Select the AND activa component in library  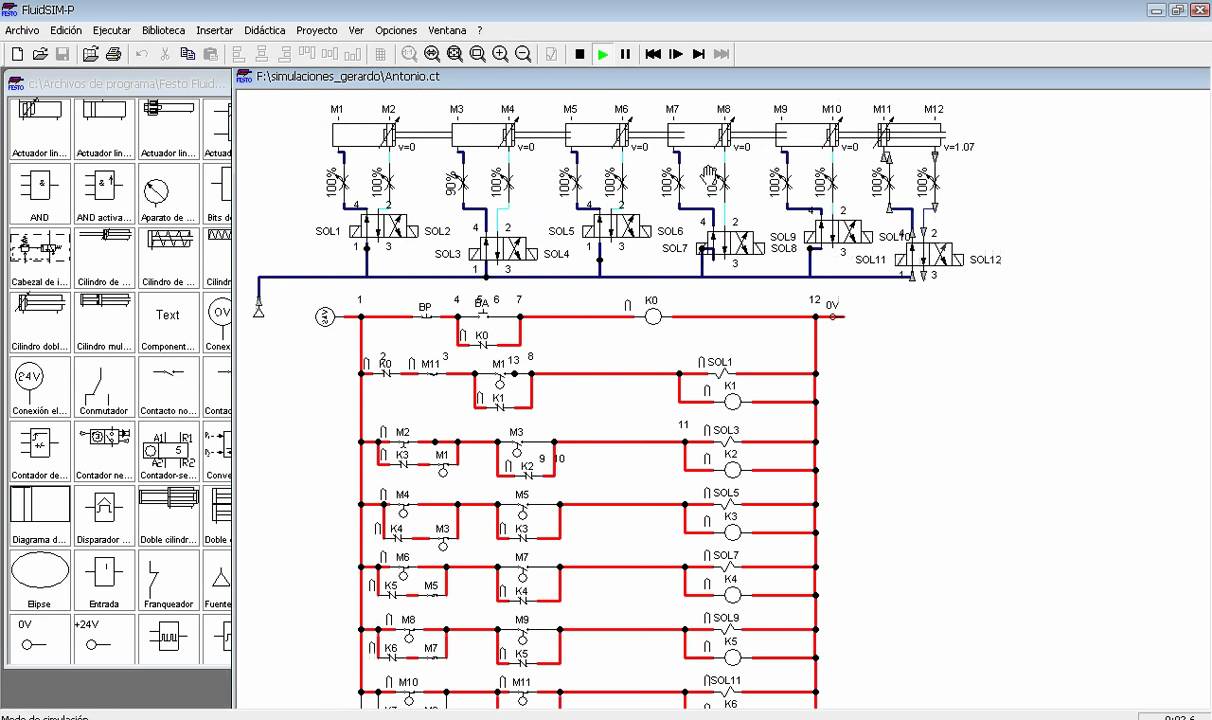pyautogui.click(x=104, y=193)
